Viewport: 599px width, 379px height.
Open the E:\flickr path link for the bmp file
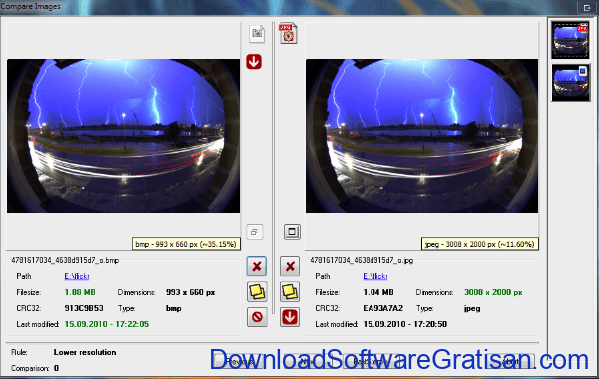click(77, 276)
